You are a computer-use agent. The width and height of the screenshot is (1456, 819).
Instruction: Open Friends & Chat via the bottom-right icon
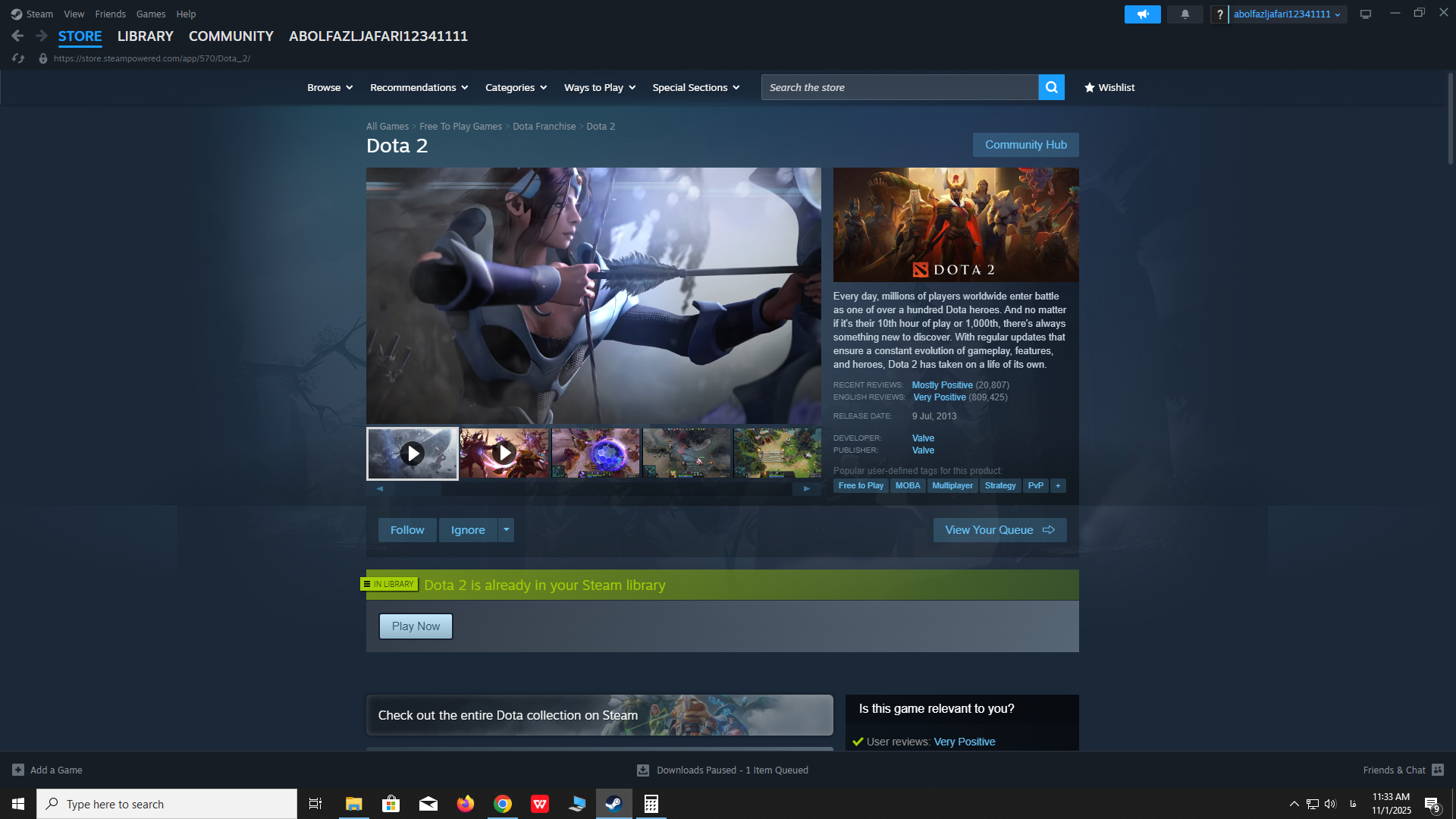coord(1439,770)
